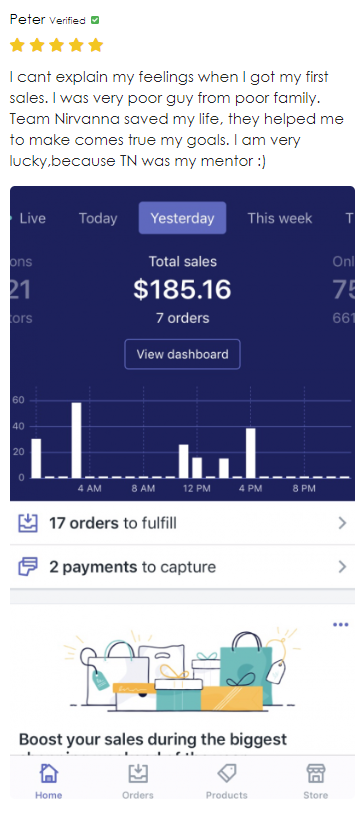Click the orders to fulfill inbox icon
Viewport: 364px width, 823px height.
pyautogui.click(x=28, y=523)
